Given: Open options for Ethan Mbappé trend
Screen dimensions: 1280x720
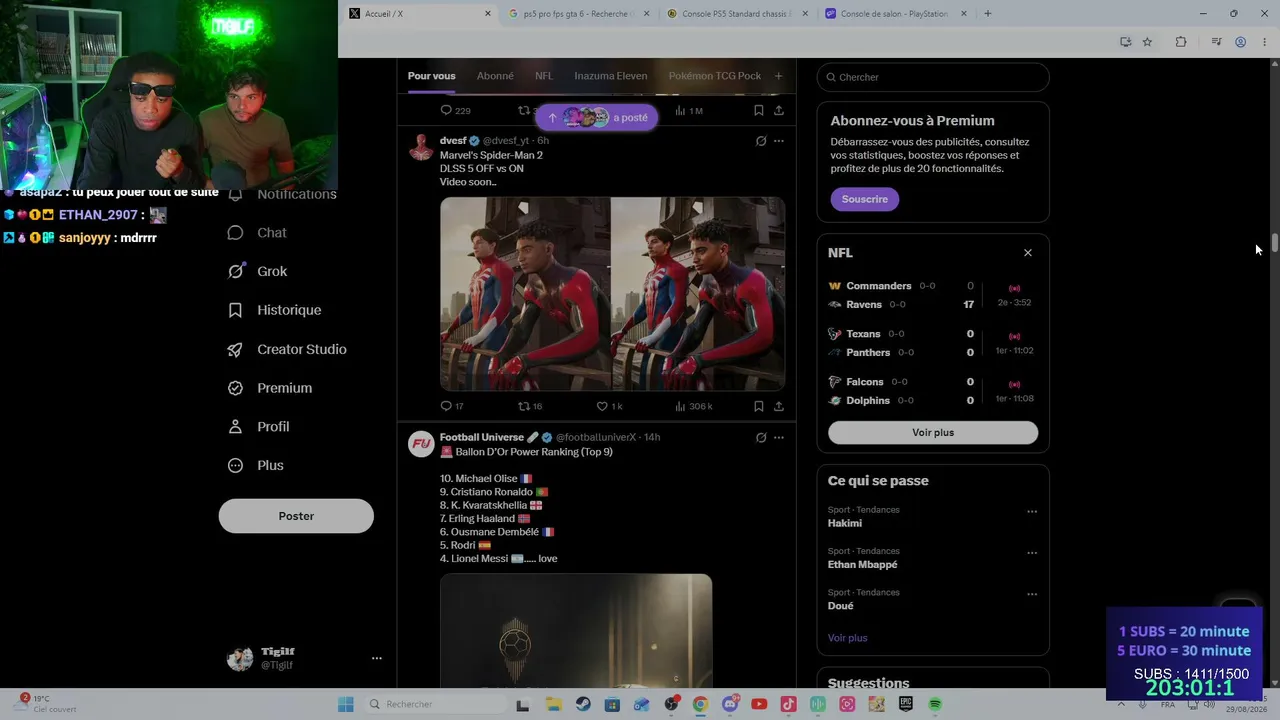Looking at the screenshot, I should (x=1032, y=553).
